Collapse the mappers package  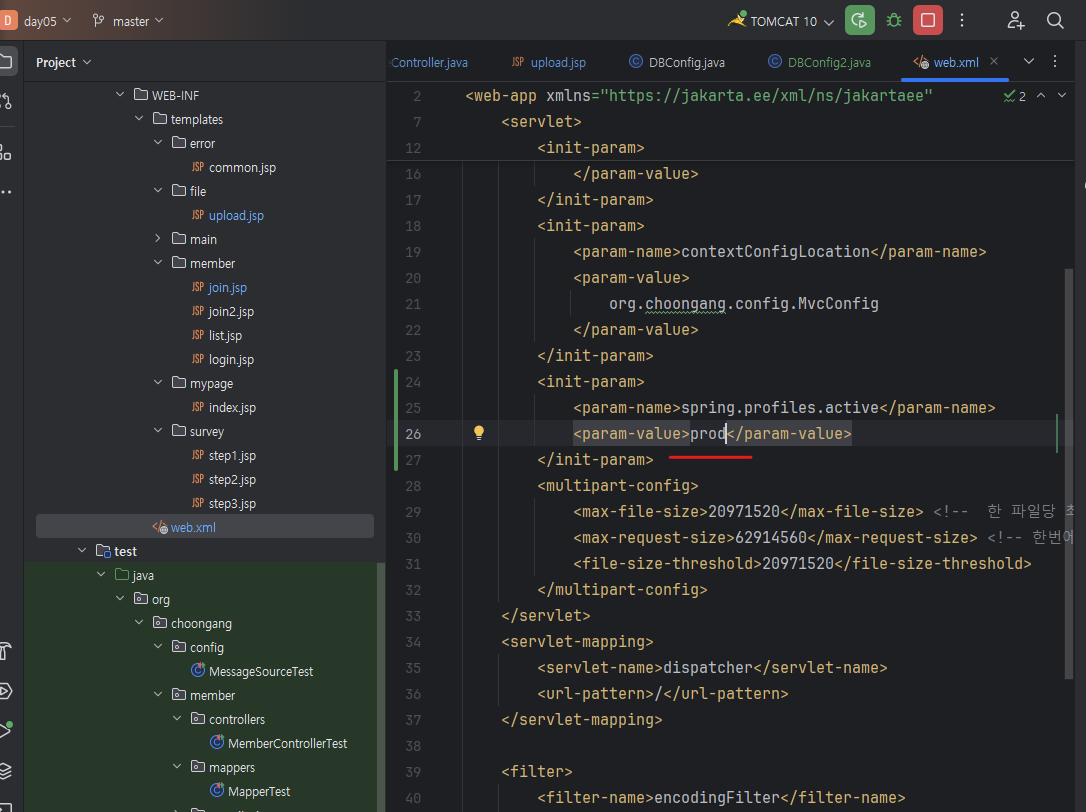(x=177, y=766)
